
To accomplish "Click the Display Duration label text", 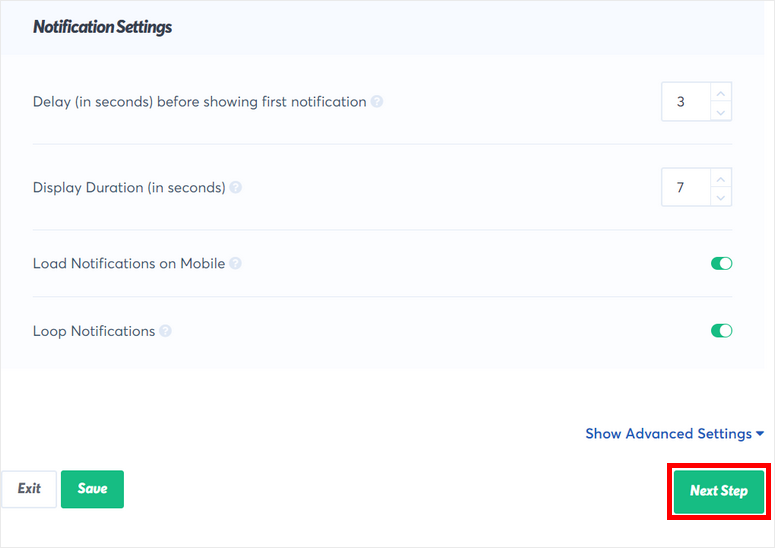I will click(129, 188).
